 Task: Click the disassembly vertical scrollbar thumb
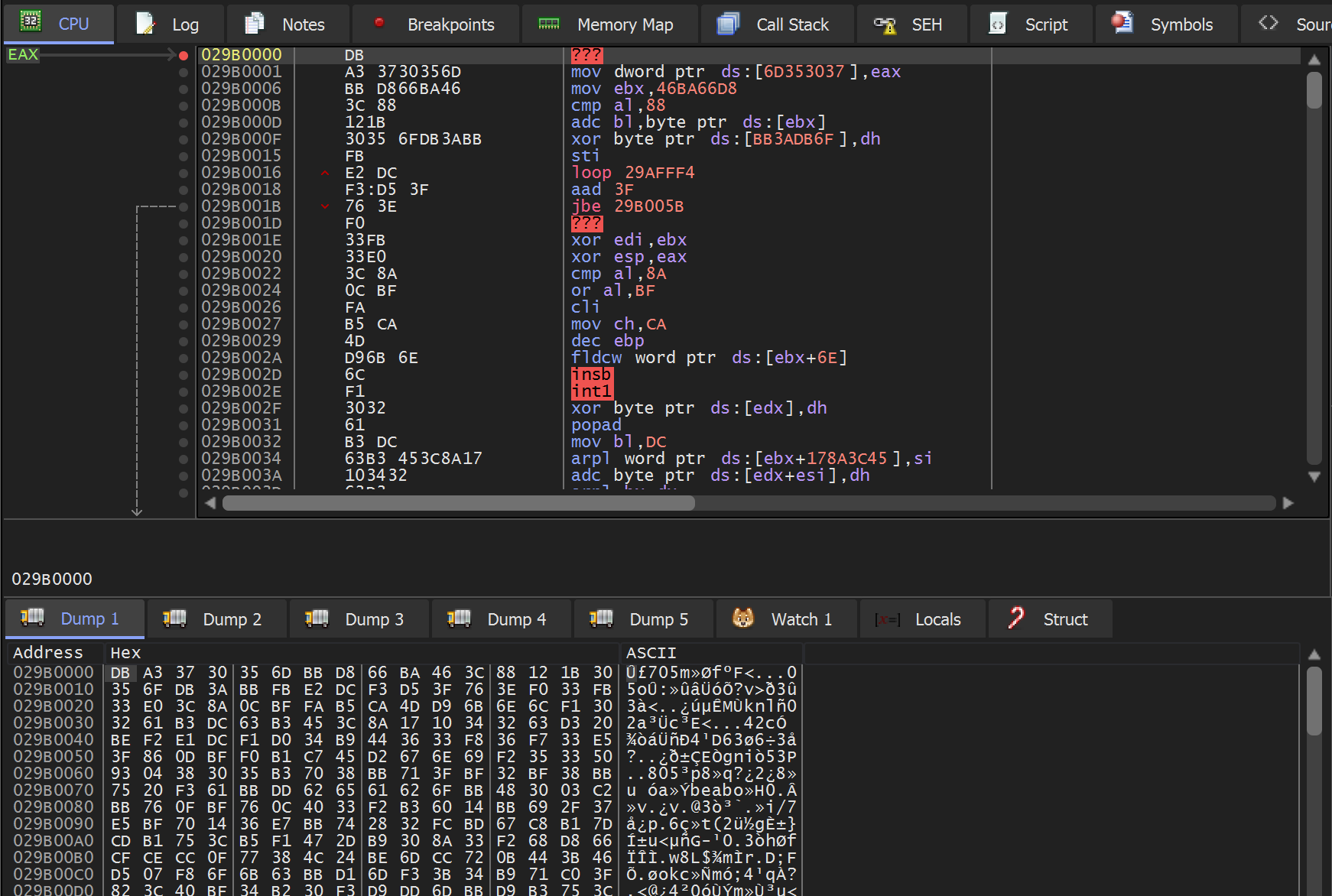pos(1314,90)
